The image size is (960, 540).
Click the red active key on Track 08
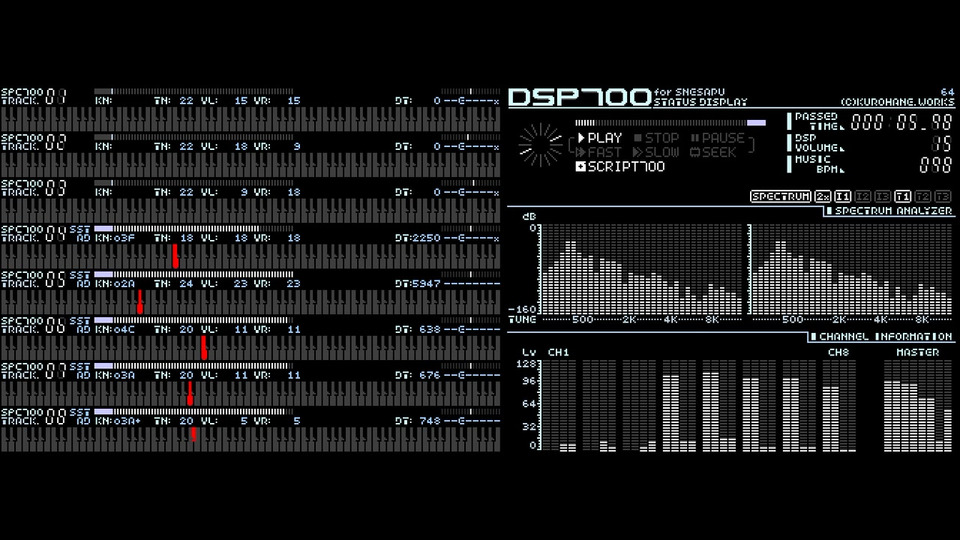(x=193, y=433)
